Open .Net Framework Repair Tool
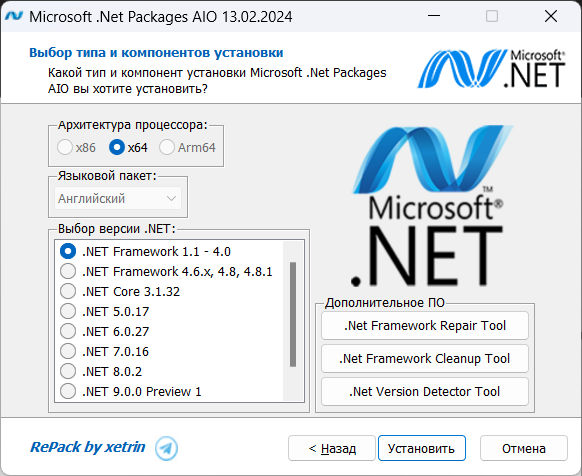582x476 pixels. coord(425,326)
